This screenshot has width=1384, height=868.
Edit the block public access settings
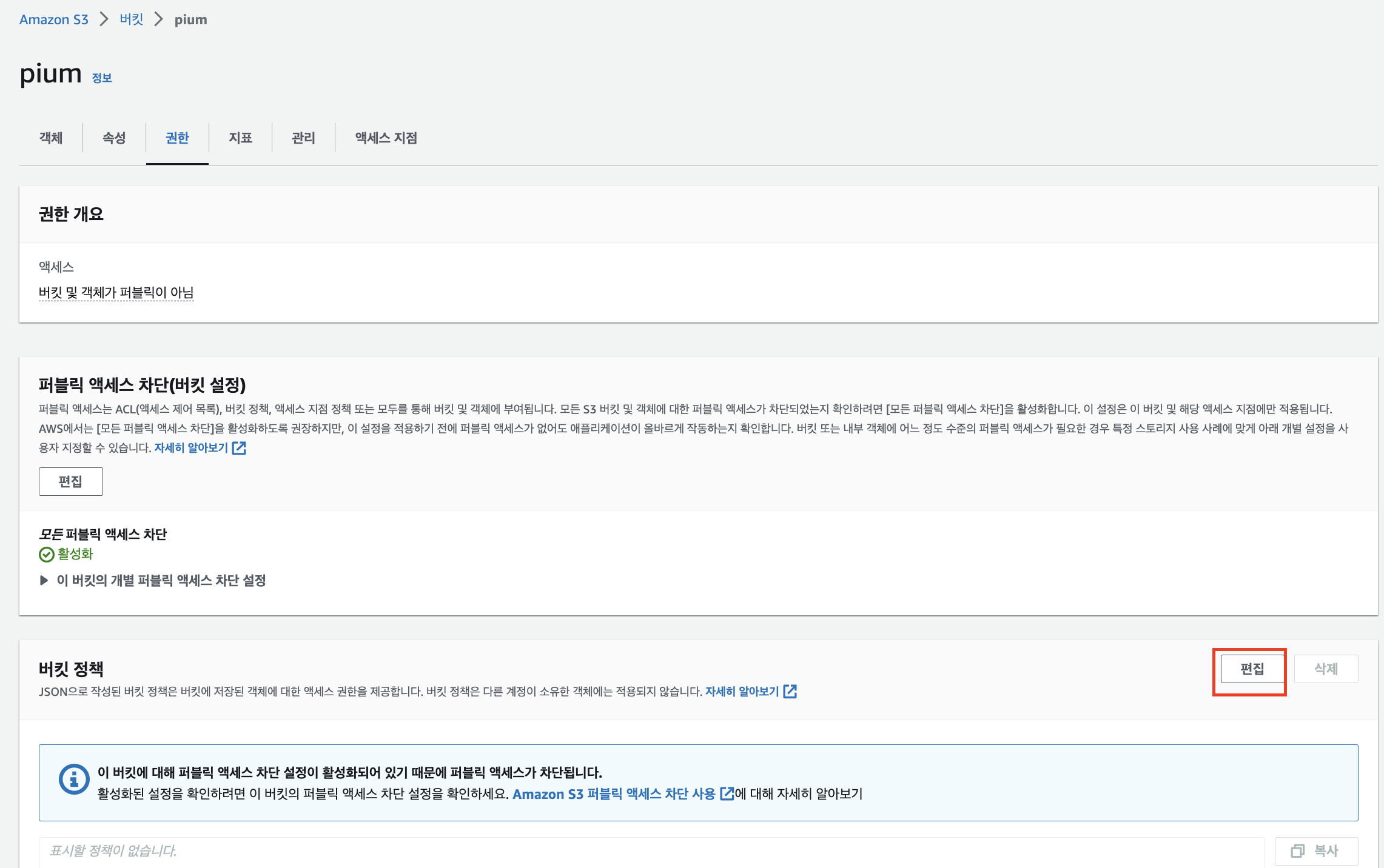pyautogui.click(x=70, y=481)
